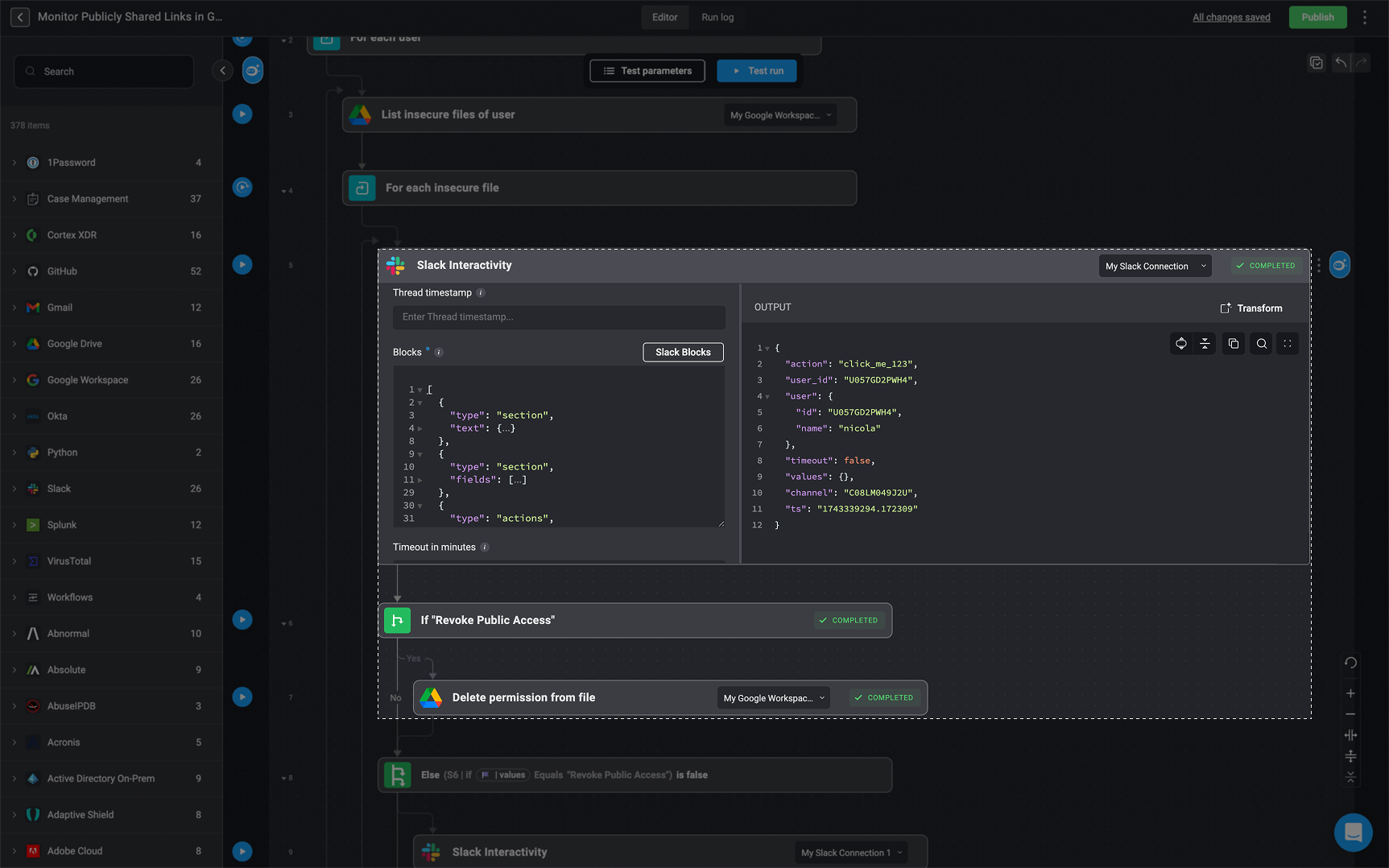Click the Else branch icon
The width and height of the screenshot is (1389, 868).
click(397, 775)
